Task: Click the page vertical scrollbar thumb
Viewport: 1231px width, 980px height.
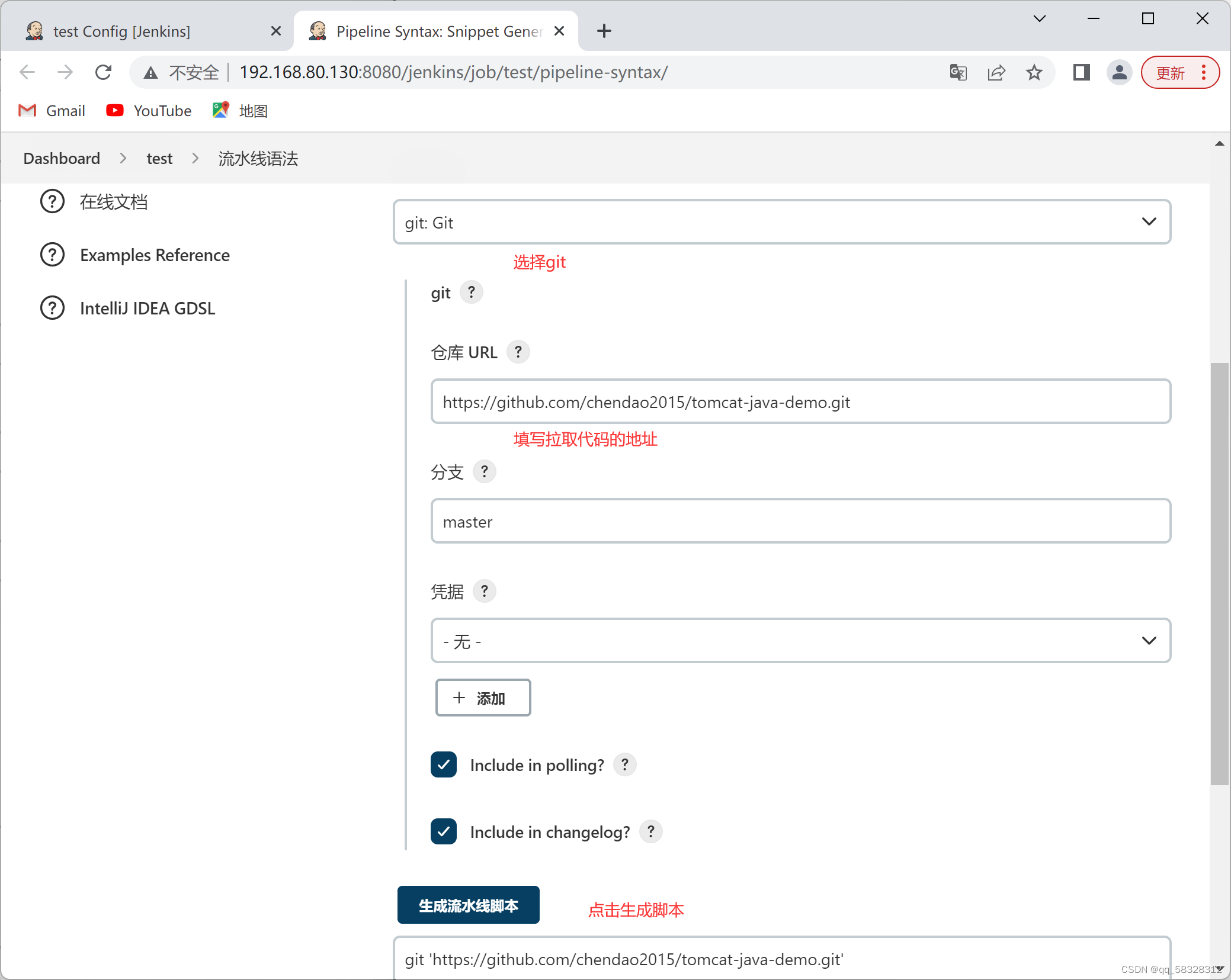Action: [x=1219, y=574]
